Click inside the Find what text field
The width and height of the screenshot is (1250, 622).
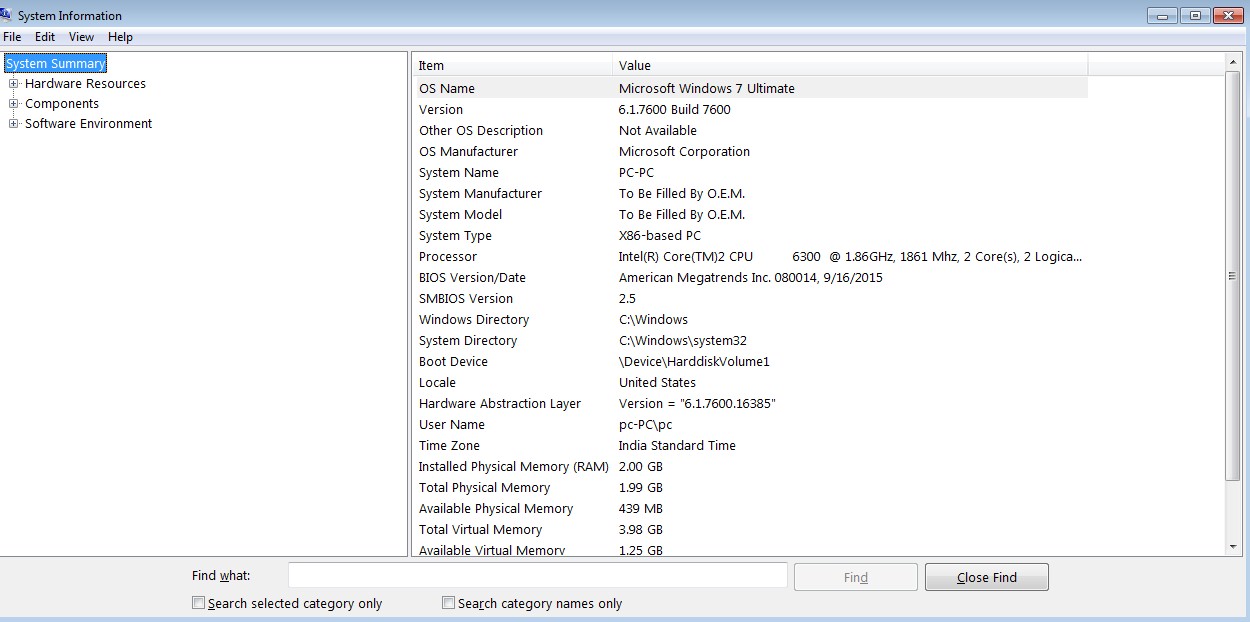click(x=538, y=576)
